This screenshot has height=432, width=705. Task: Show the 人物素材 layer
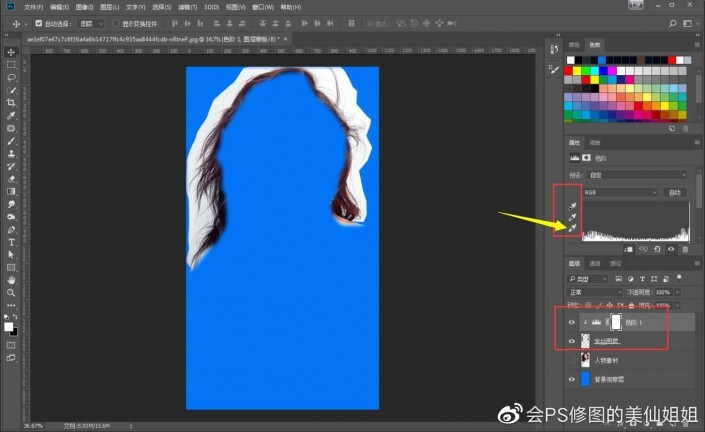(x=571, y=361)
